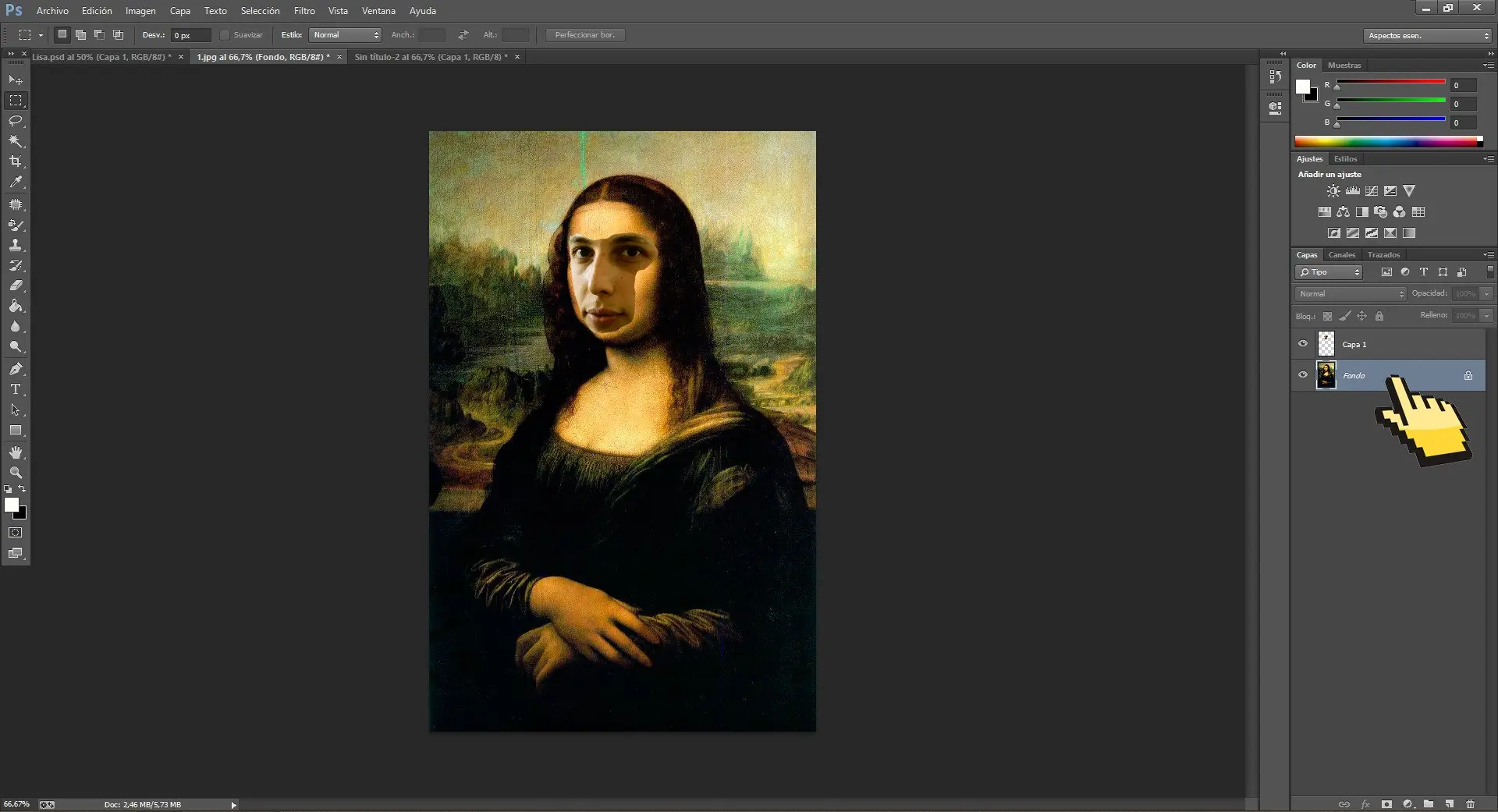Add an Invert adjustment
1498x812 pixels.
point(1334,233)
